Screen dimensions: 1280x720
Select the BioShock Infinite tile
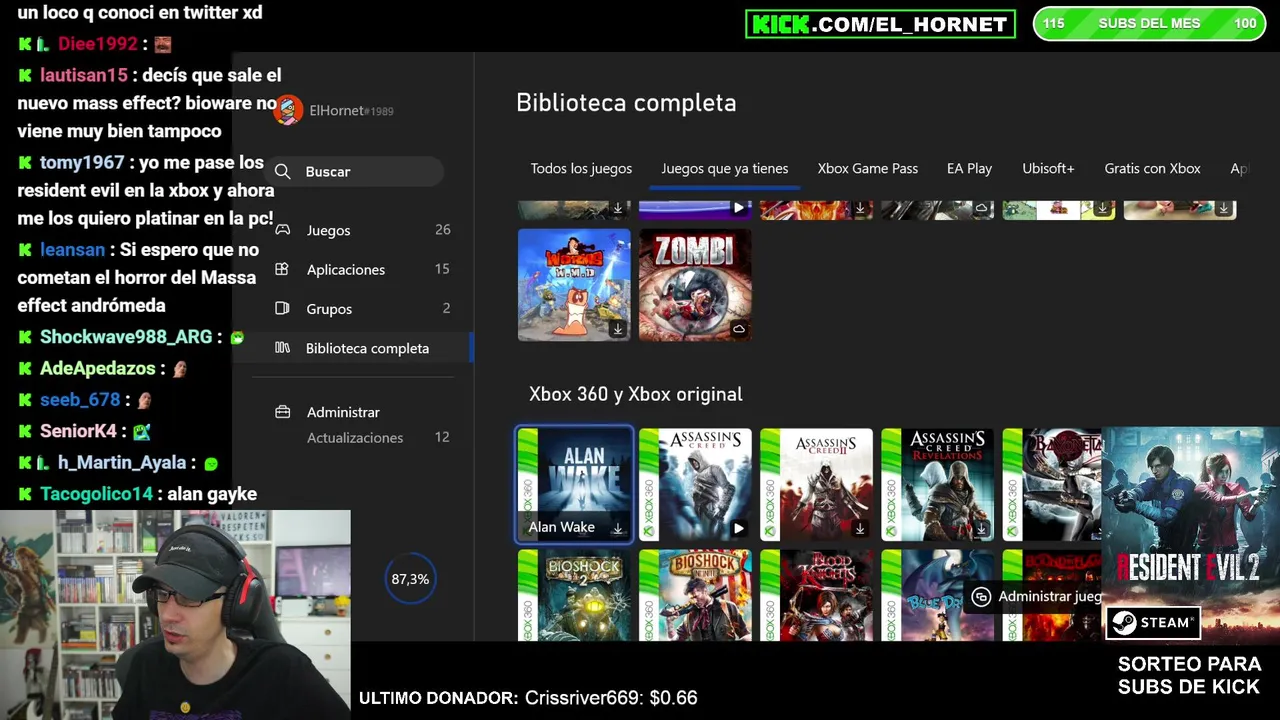695,595
